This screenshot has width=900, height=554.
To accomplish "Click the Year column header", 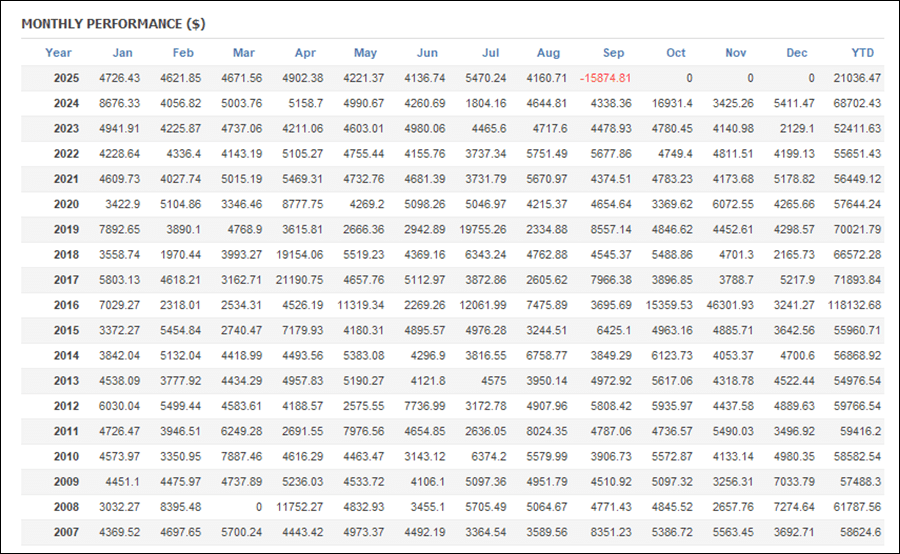I will tap(58, 53).
